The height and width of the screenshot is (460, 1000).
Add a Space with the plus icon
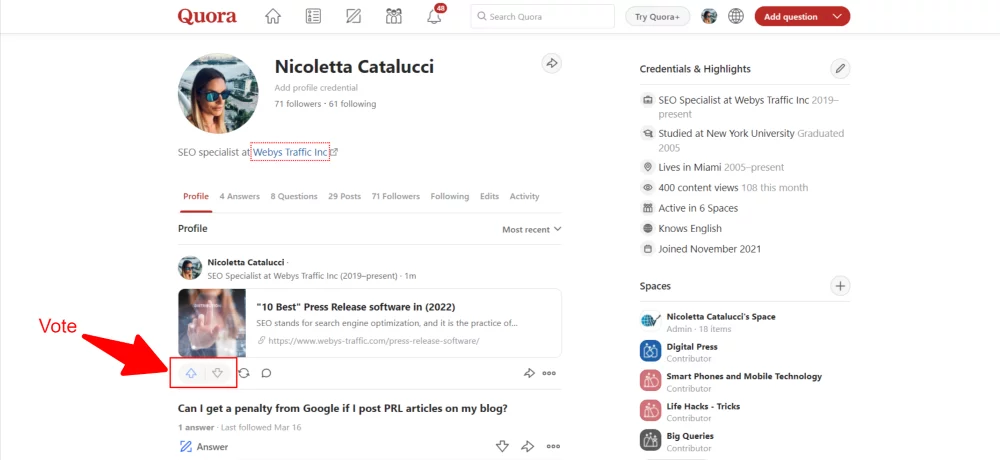[x=840, y=286]
